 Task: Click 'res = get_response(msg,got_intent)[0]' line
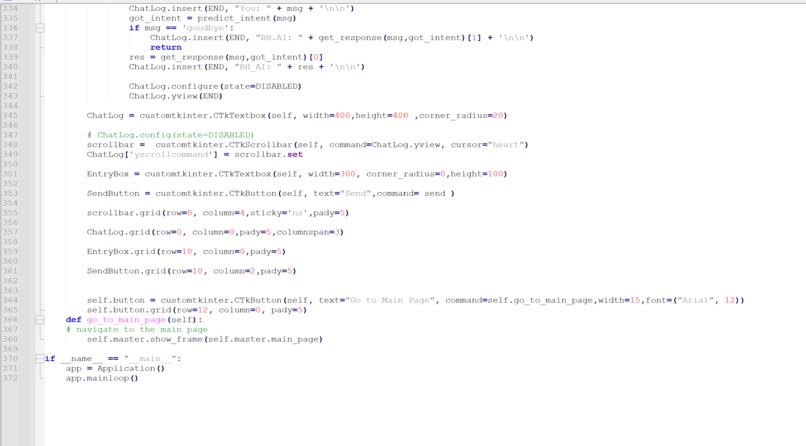click(226, 57)
